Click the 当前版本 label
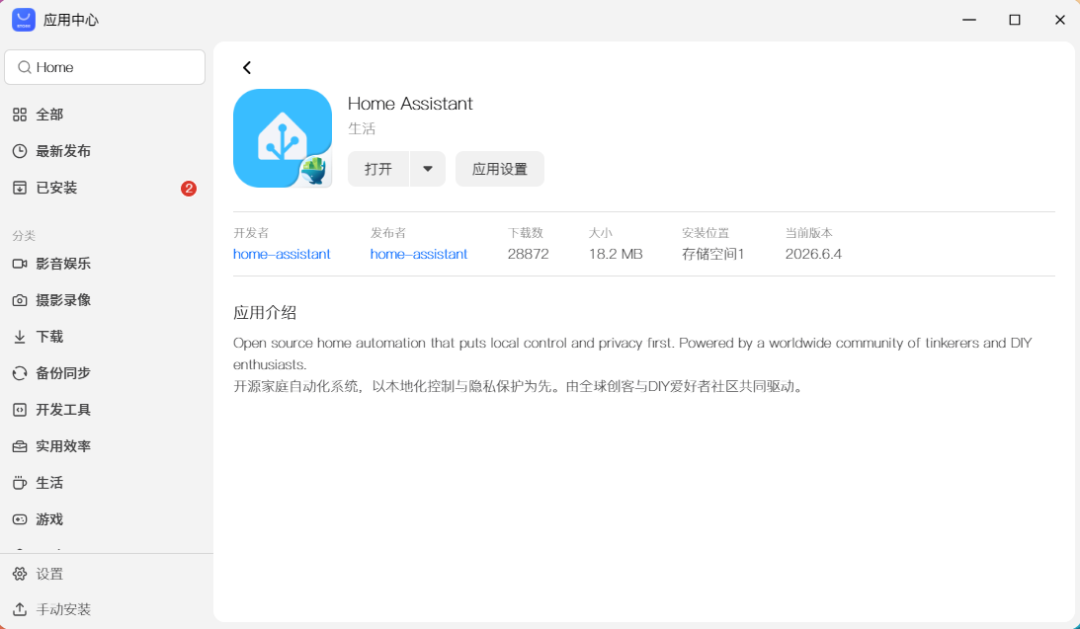This screenshot has width=1080, height=629. pyautogui.click(x=809, y=233)
